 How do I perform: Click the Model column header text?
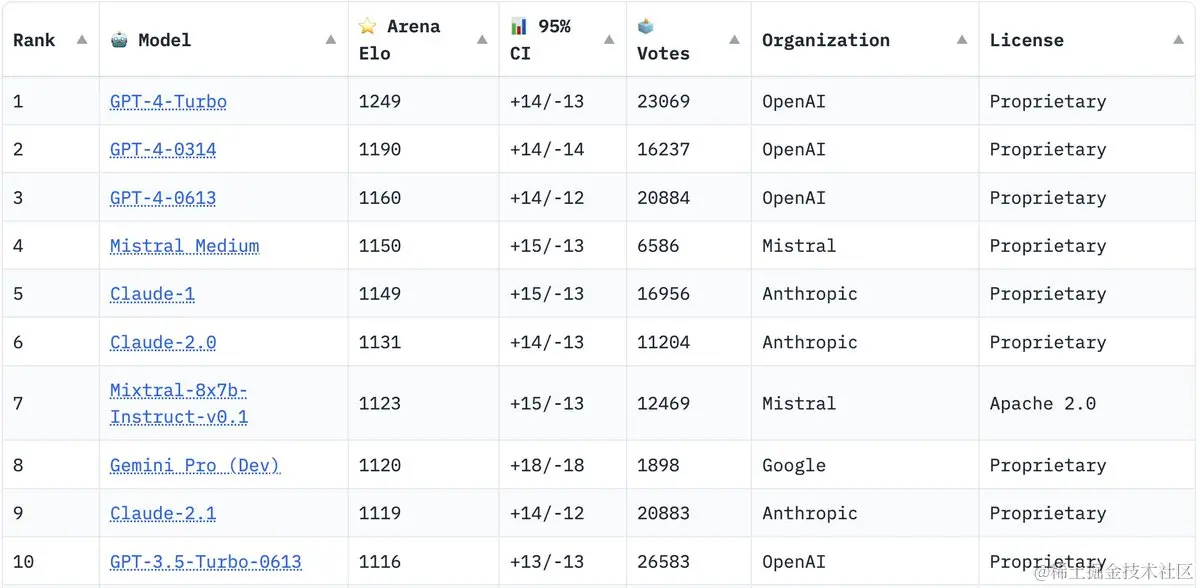coord(164,40)
